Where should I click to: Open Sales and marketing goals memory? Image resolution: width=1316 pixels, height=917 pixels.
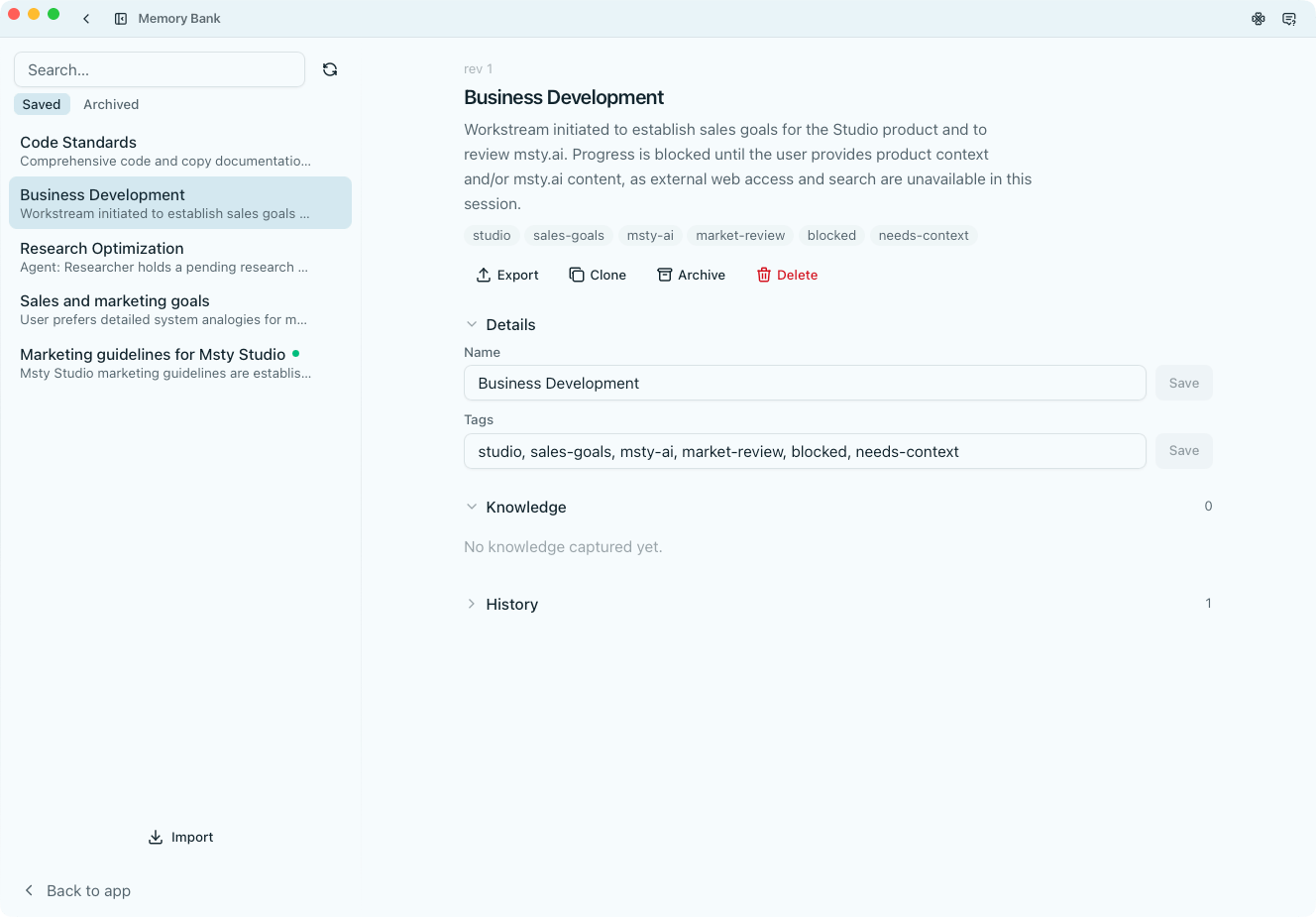click(x=180, y=309)
